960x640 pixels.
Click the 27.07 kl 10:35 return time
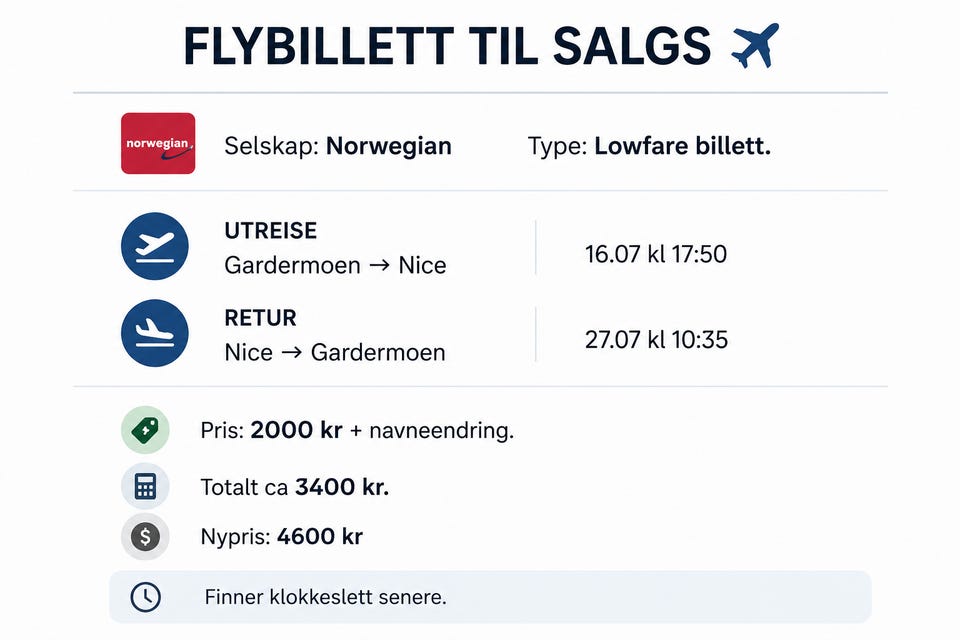coord(656,340)
